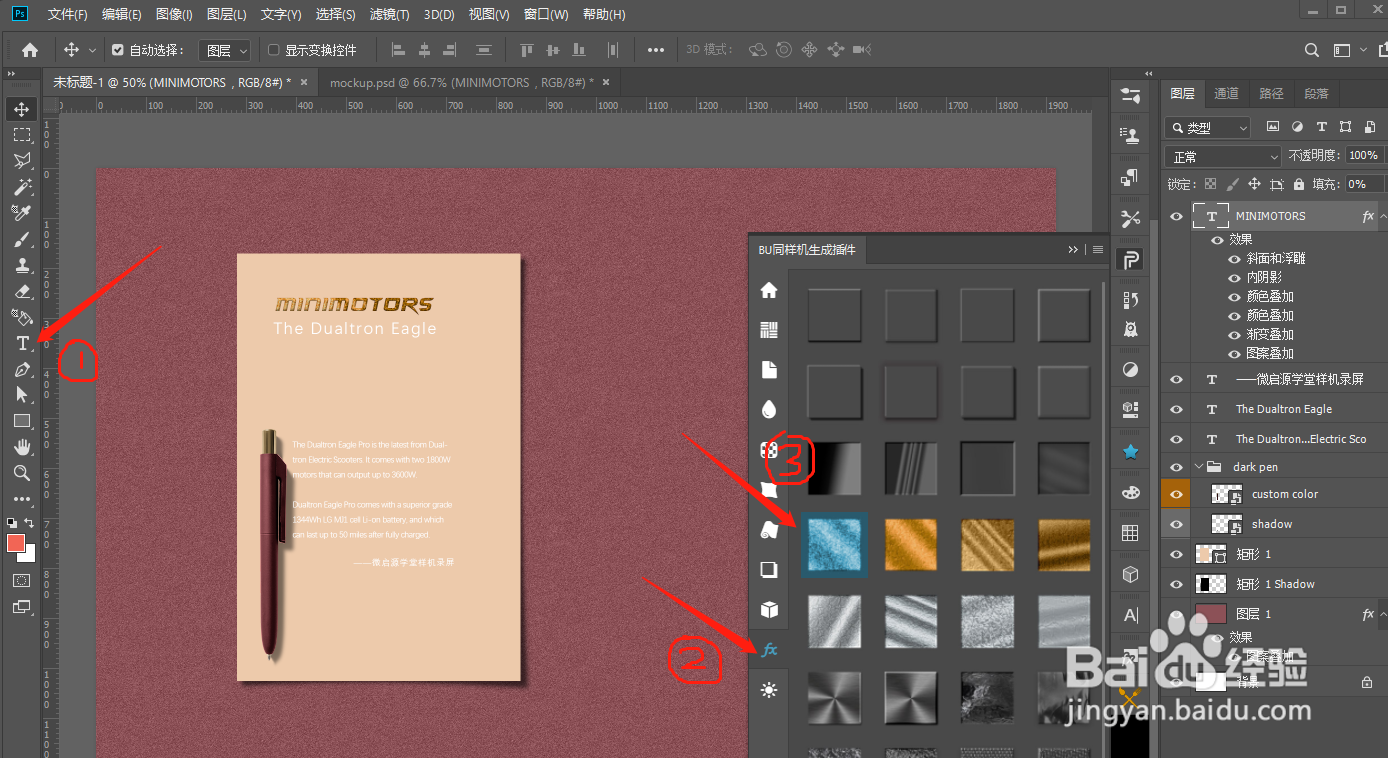Select the Polygonal Lasso tool
The image size is (1388, 758).
(x=22, y=160)
